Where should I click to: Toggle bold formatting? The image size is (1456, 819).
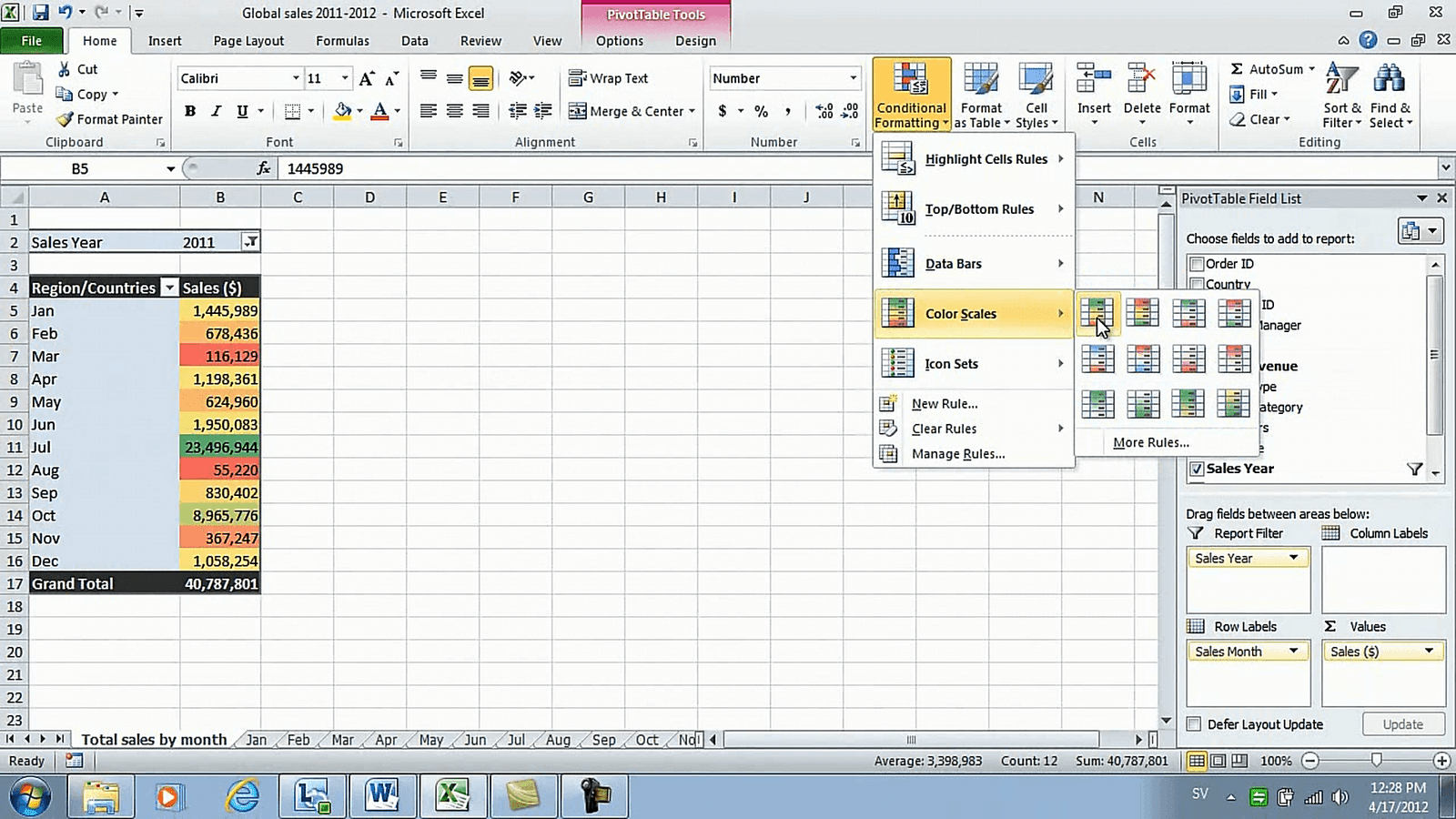189,111
